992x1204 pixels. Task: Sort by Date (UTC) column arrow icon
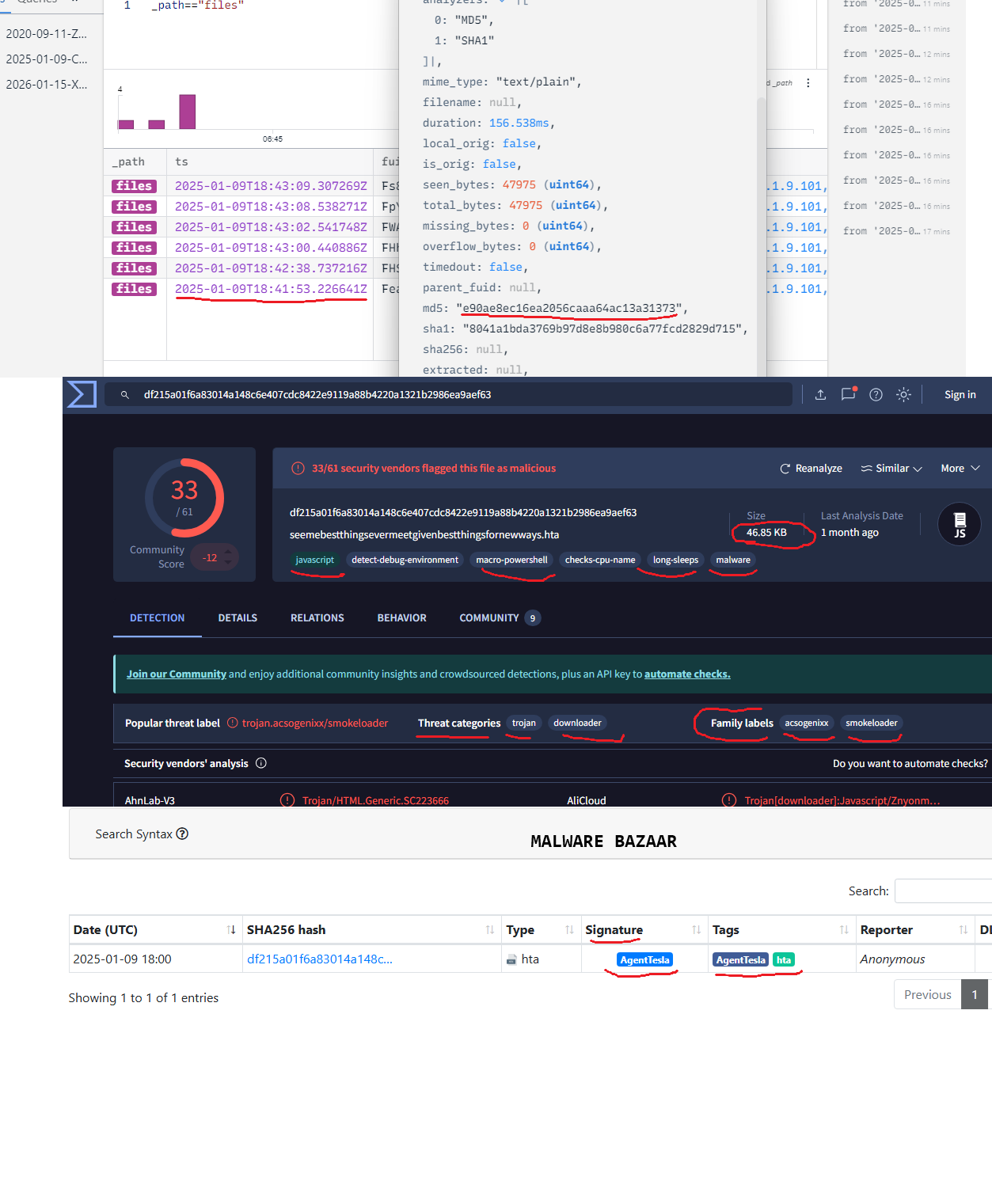coord(231,930)
